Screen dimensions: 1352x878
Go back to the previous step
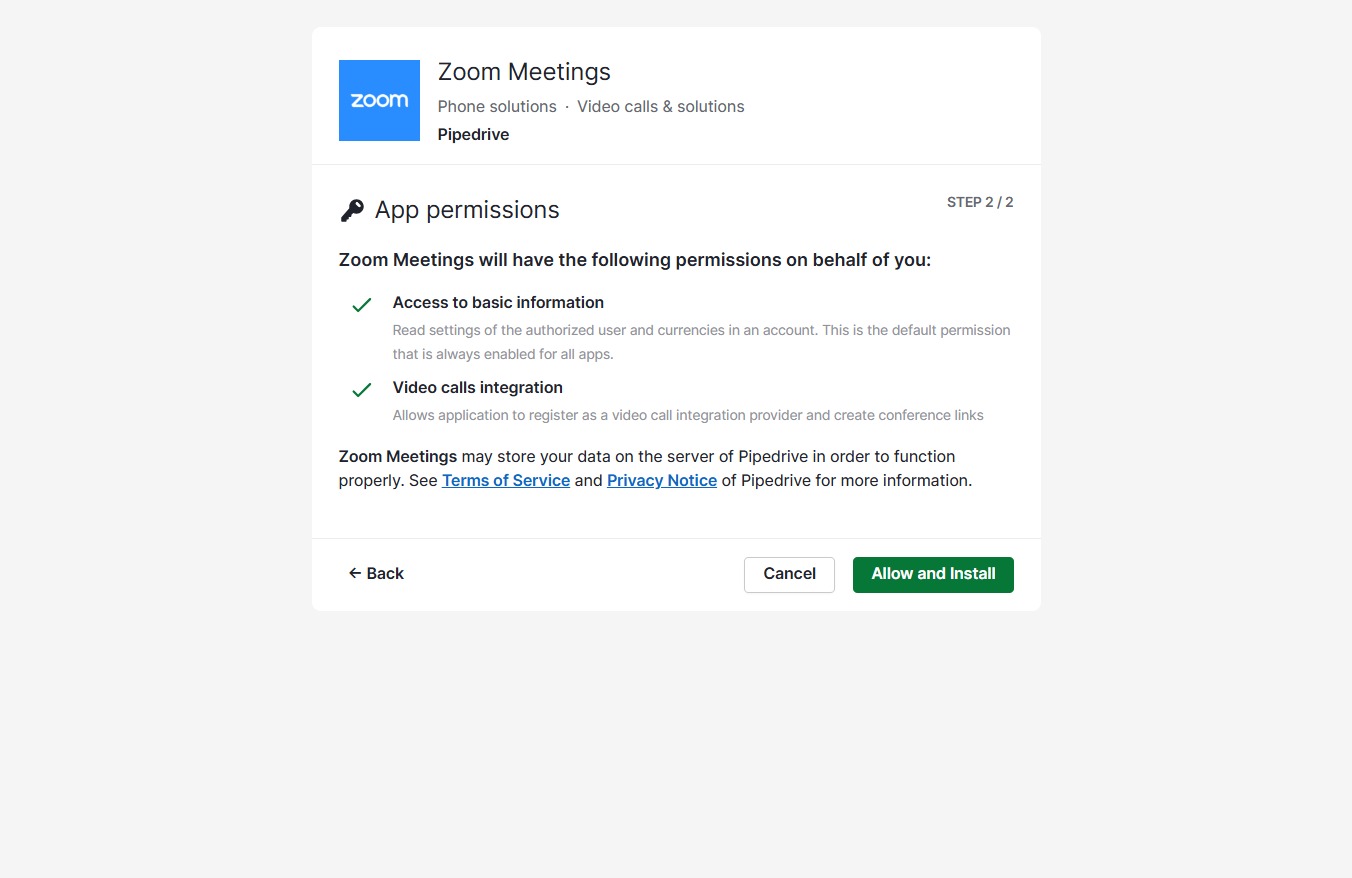click(x=376, y=573)
